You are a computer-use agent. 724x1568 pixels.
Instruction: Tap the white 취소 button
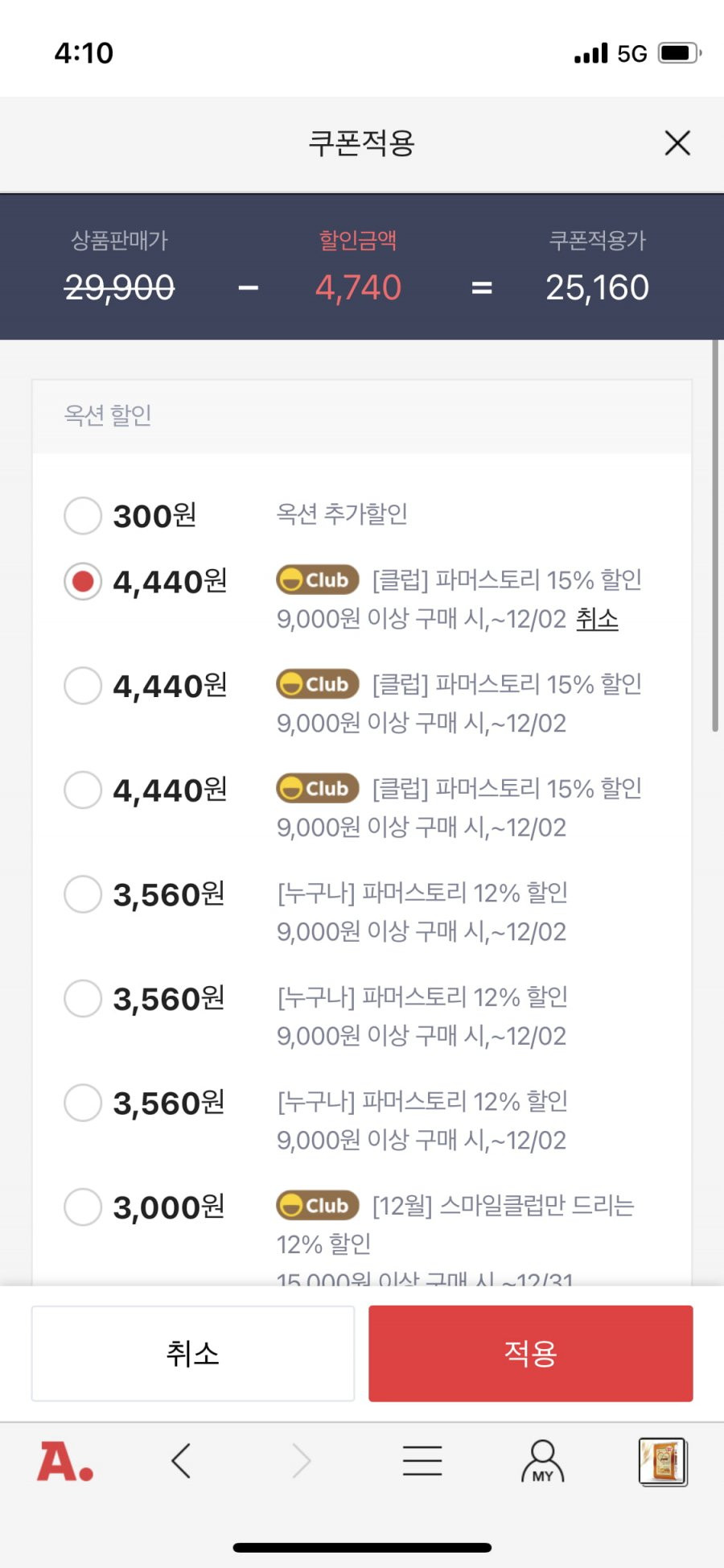193,1353
